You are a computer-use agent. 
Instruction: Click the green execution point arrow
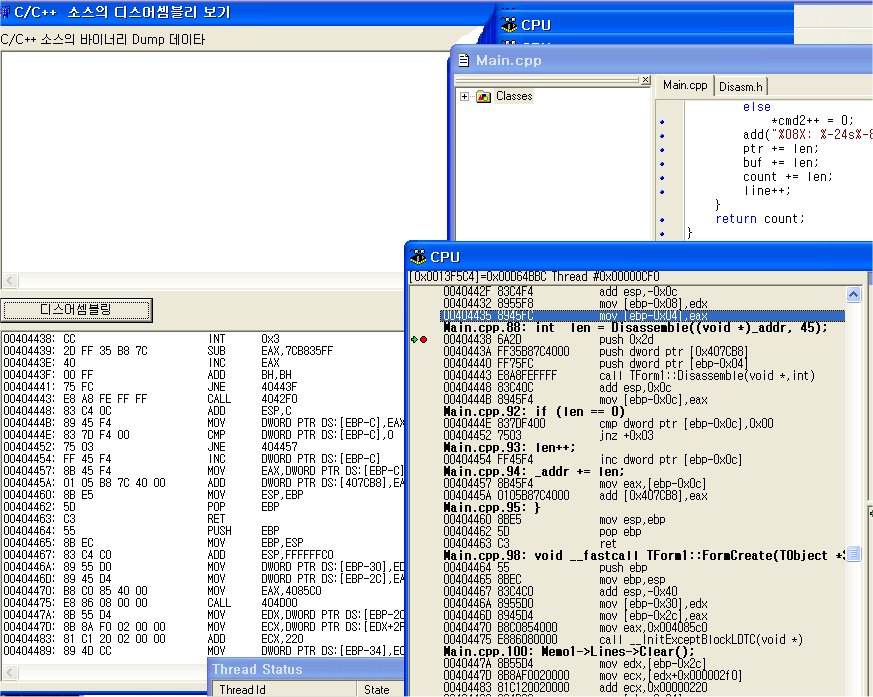pos(415,340)
